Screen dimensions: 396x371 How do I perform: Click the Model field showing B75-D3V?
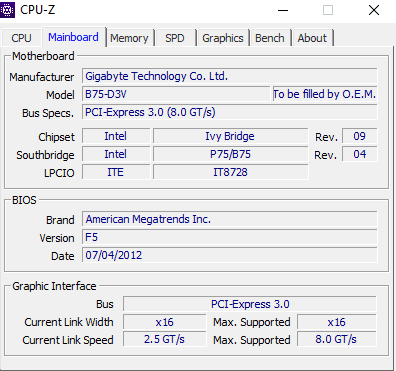coord(176,94)
